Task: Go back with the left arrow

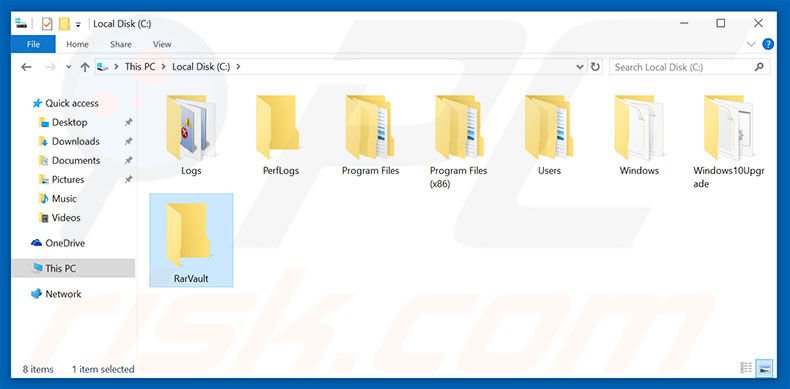Action: click(x=26, y=67)
